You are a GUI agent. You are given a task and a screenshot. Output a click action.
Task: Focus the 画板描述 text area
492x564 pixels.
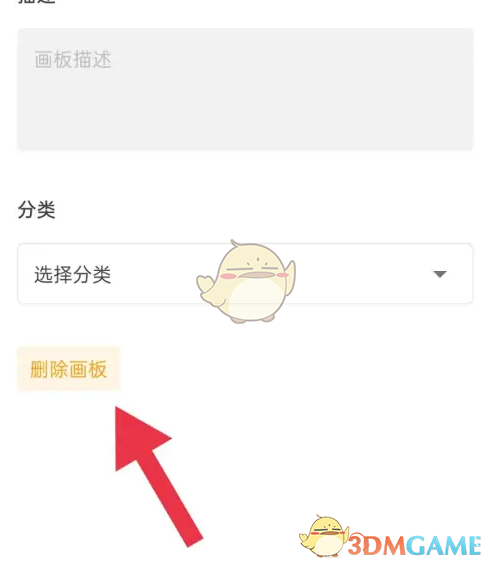[245, 89]
